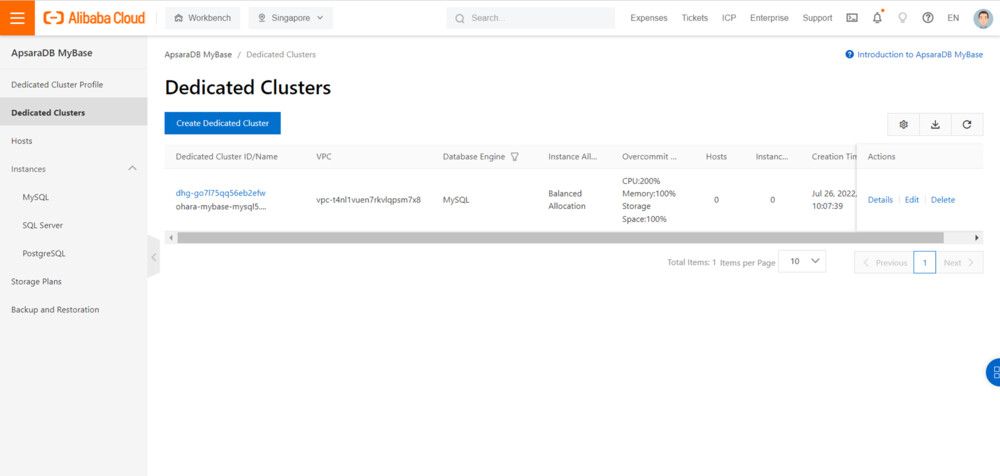Image resolution: width=1000 pixels, height=476 pixels.
Task: Refresh the dedicated clusters table
Action: click(967, 124)
